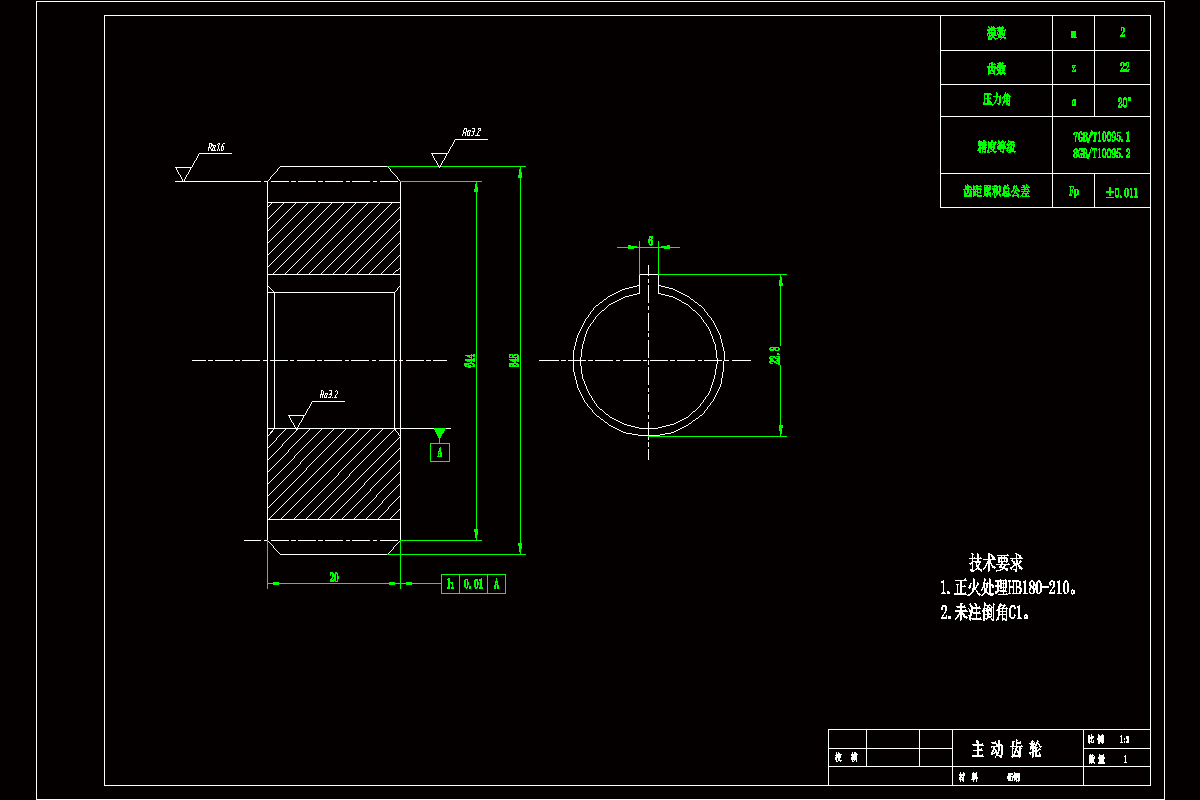
Task: Click the Fp symbol cell
Action: pos(1074,191)
